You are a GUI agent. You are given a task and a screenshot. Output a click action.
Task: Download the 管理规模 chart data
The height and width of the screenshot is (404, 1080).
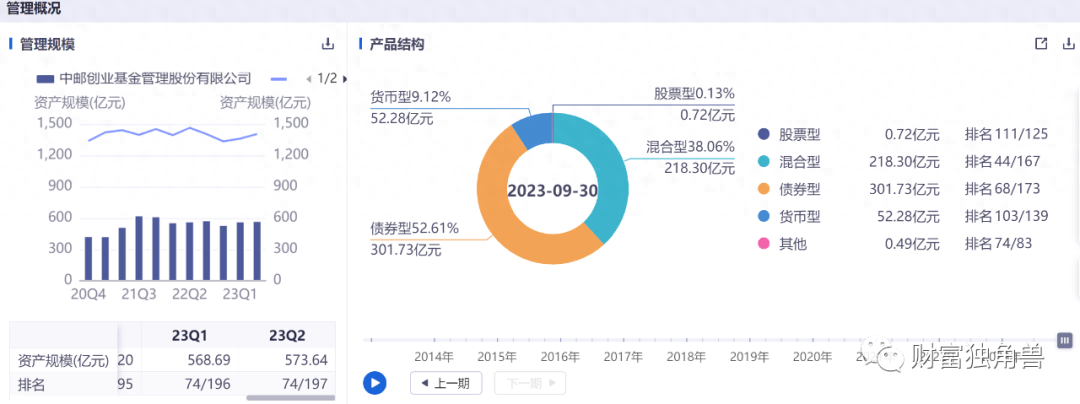click(327, 44)
